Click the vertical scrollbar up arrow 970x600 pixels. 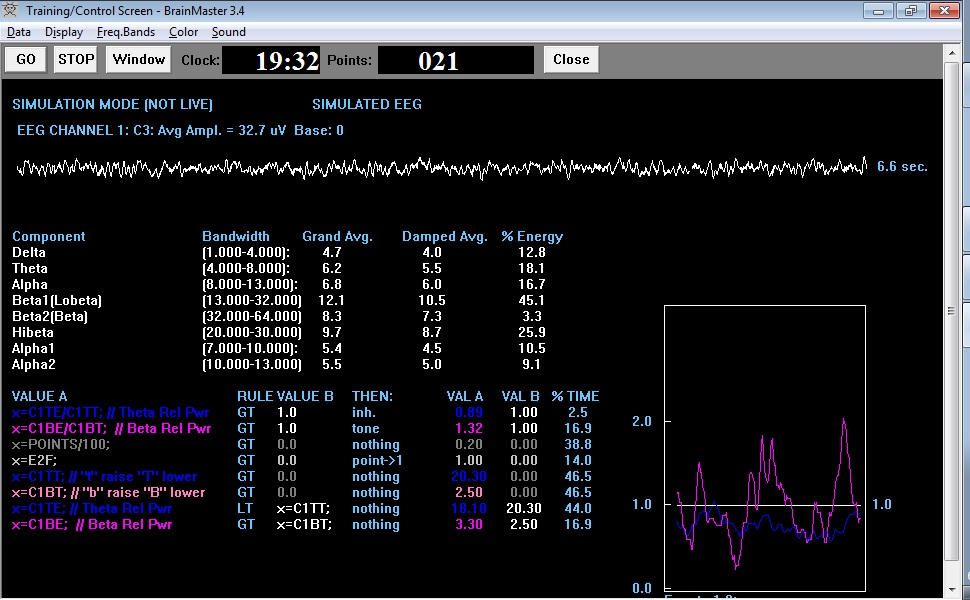[951, 53]
